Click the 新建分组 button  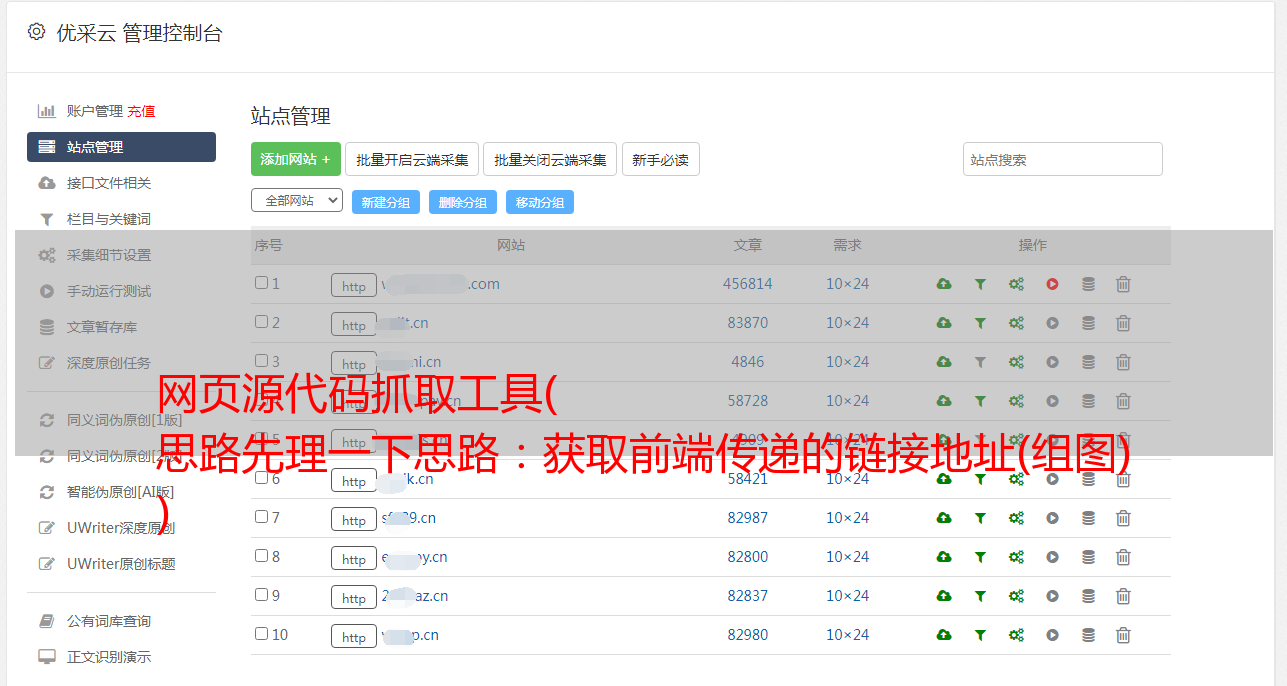coord(386,202)
